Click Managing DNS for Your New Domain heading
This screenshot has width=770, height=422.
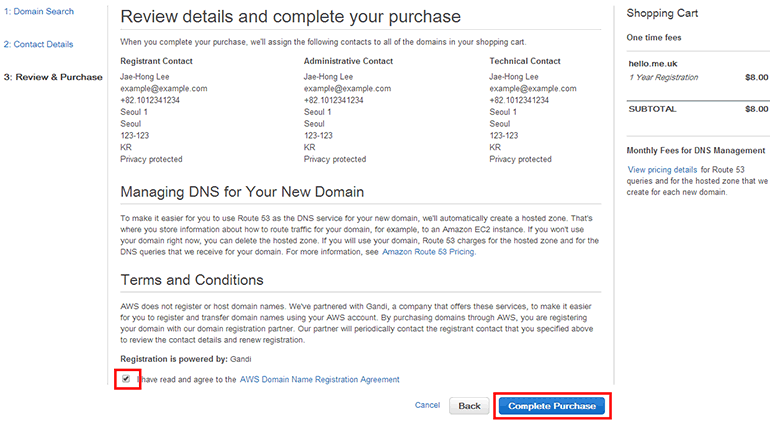click(x=242, y=191)
